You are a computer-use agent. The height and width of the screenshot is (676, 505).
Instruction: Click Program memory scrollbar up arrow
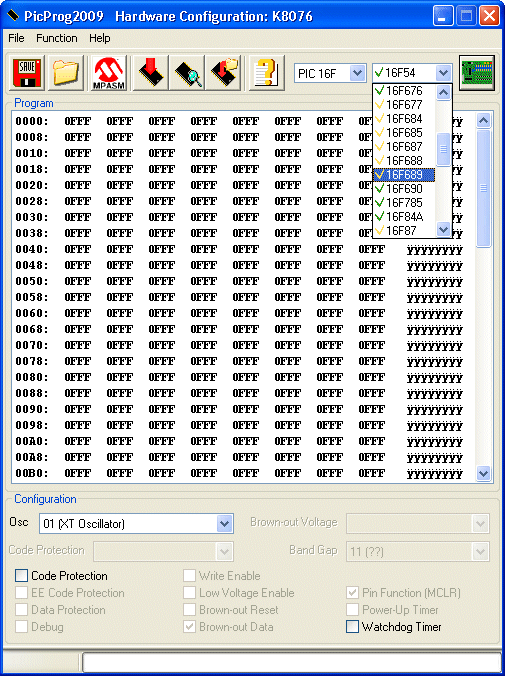click(x=483, y=121)
